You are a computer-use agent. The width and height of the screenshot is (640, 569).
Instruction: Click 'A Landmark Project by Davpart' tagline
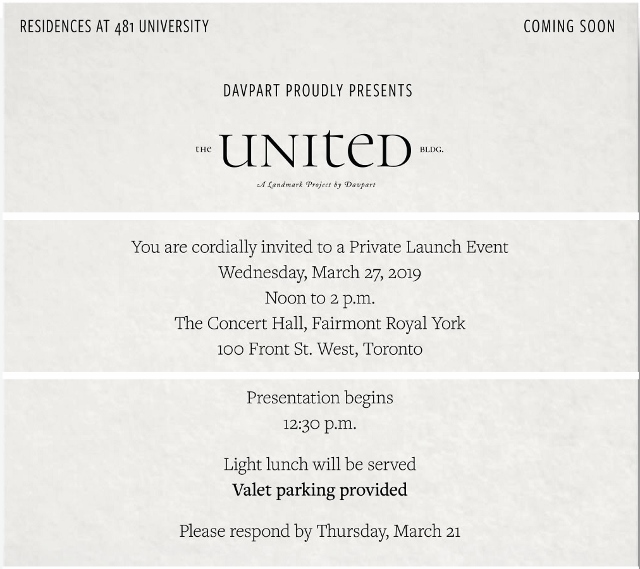[x=316, y=184]
